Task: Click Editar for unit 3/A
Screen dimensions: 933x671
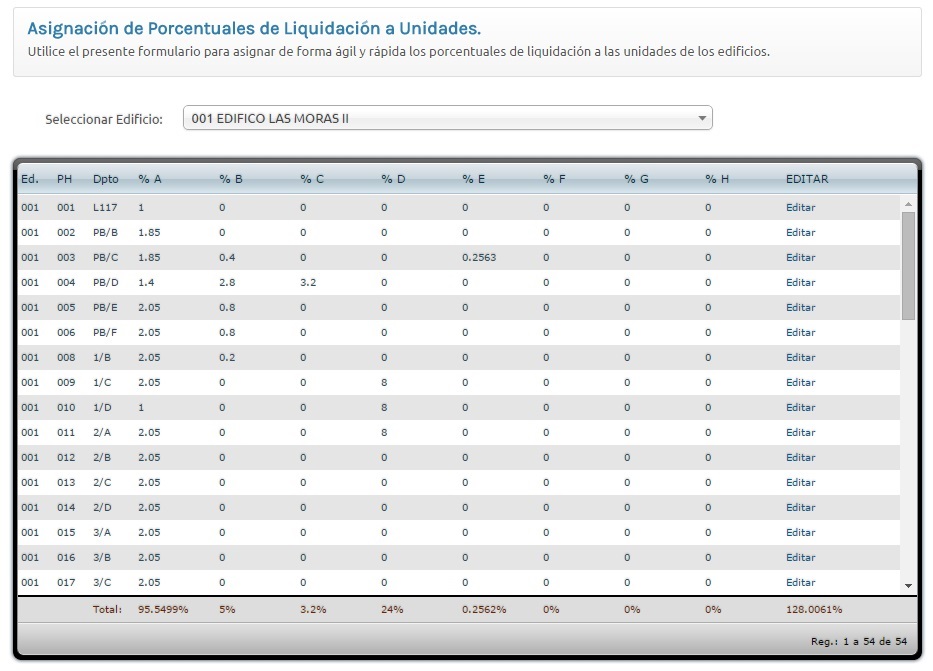Action: tap(800, 532)
